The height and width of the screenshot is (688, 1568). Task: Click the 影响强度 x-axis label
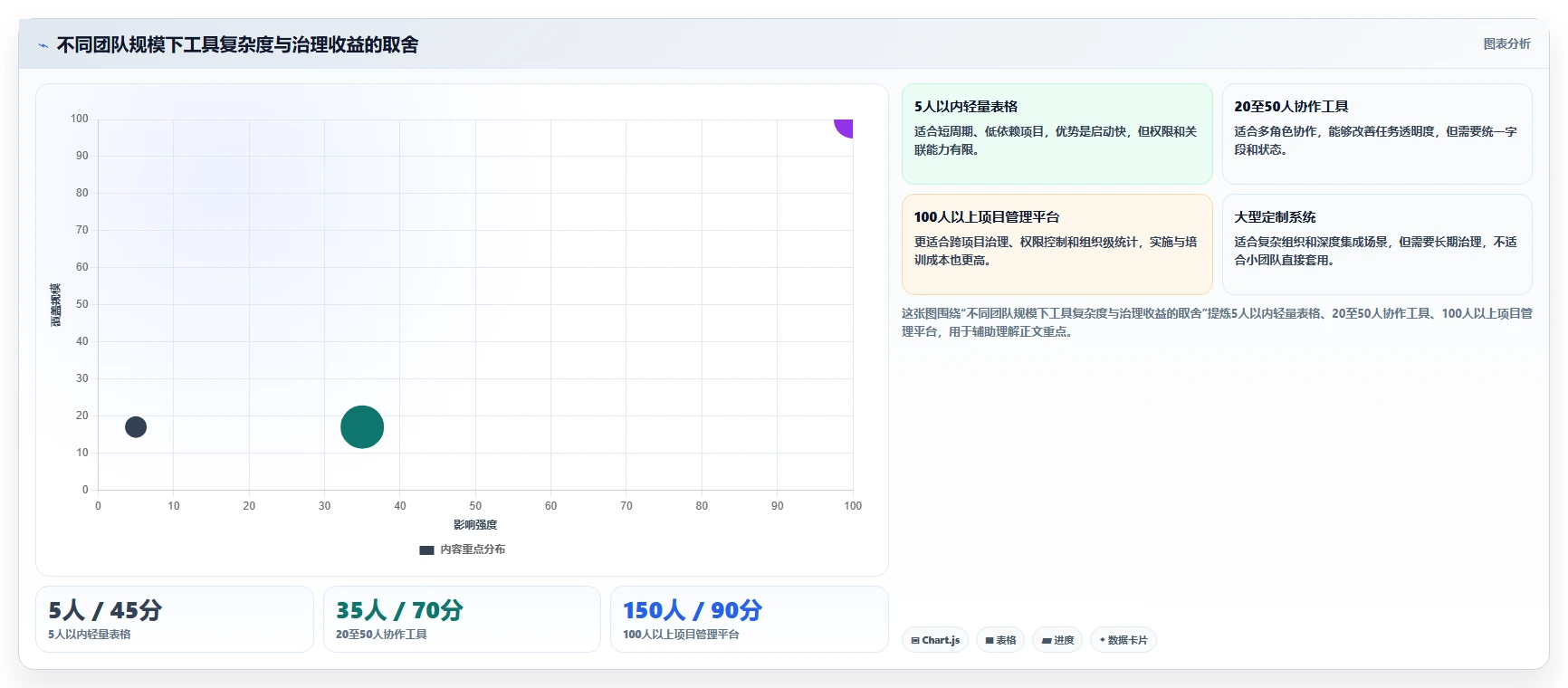tap(475, 525)
